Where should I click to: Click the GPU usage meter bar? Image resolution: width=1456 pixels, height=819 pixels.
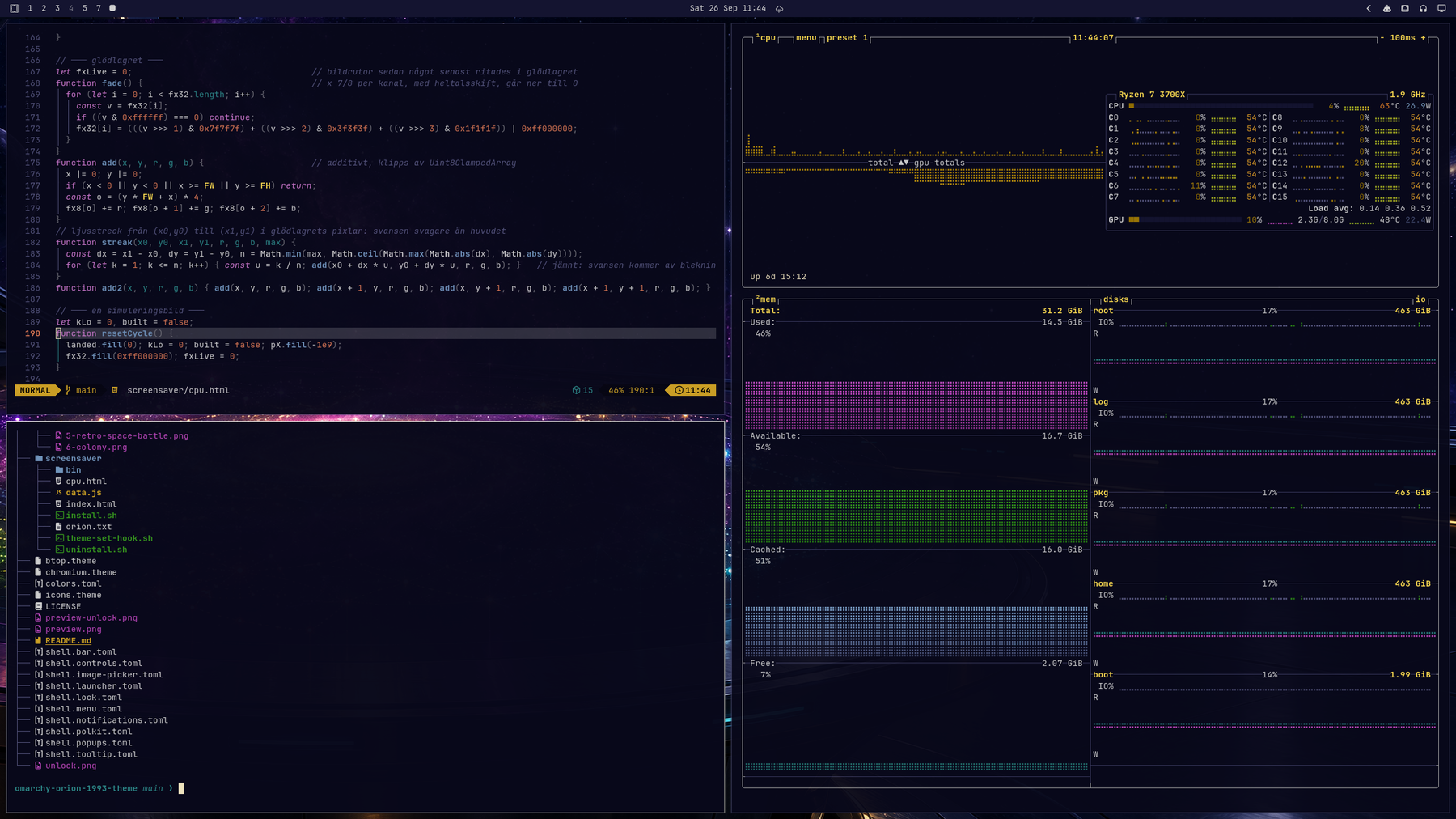tap(1184, 219)
